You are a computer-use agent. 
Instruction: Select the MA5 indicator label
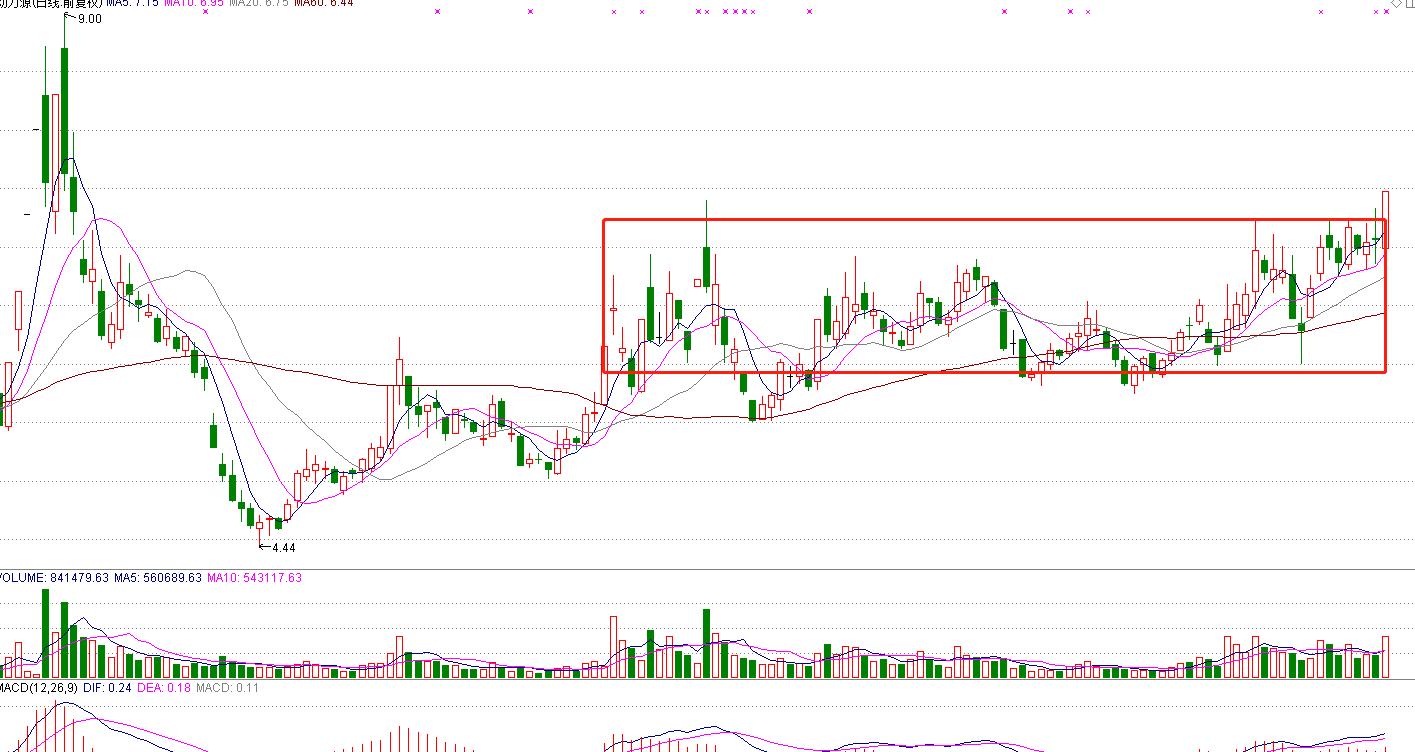(x=132, y=4)
